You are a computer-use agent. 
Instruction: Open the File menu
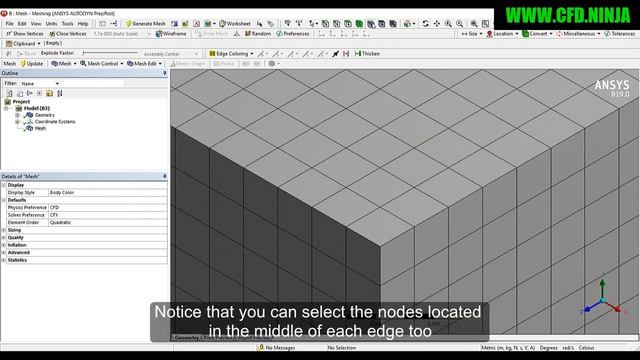pos(9,24)
